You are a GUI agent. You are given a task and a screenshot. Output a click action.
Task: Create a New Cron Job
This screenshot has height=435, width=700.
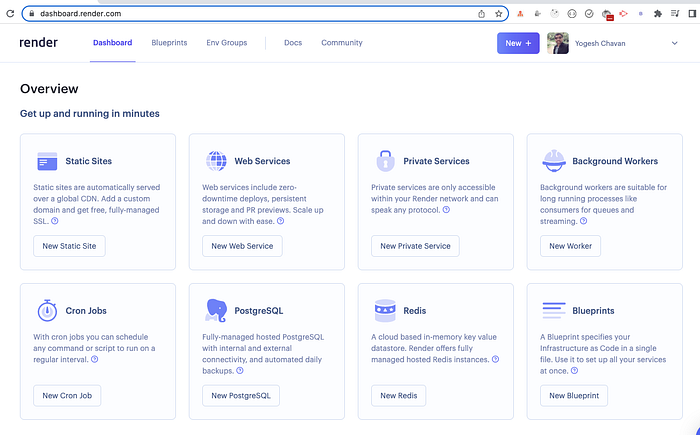click(x=67, y=396)
